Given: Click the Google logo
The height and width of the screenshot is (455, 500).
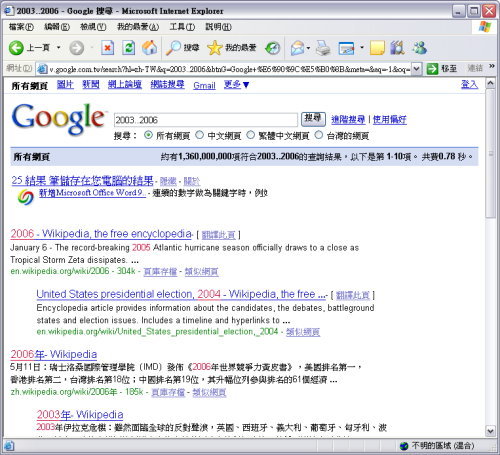Looking at the screenshot, I should tap(58, 119).
